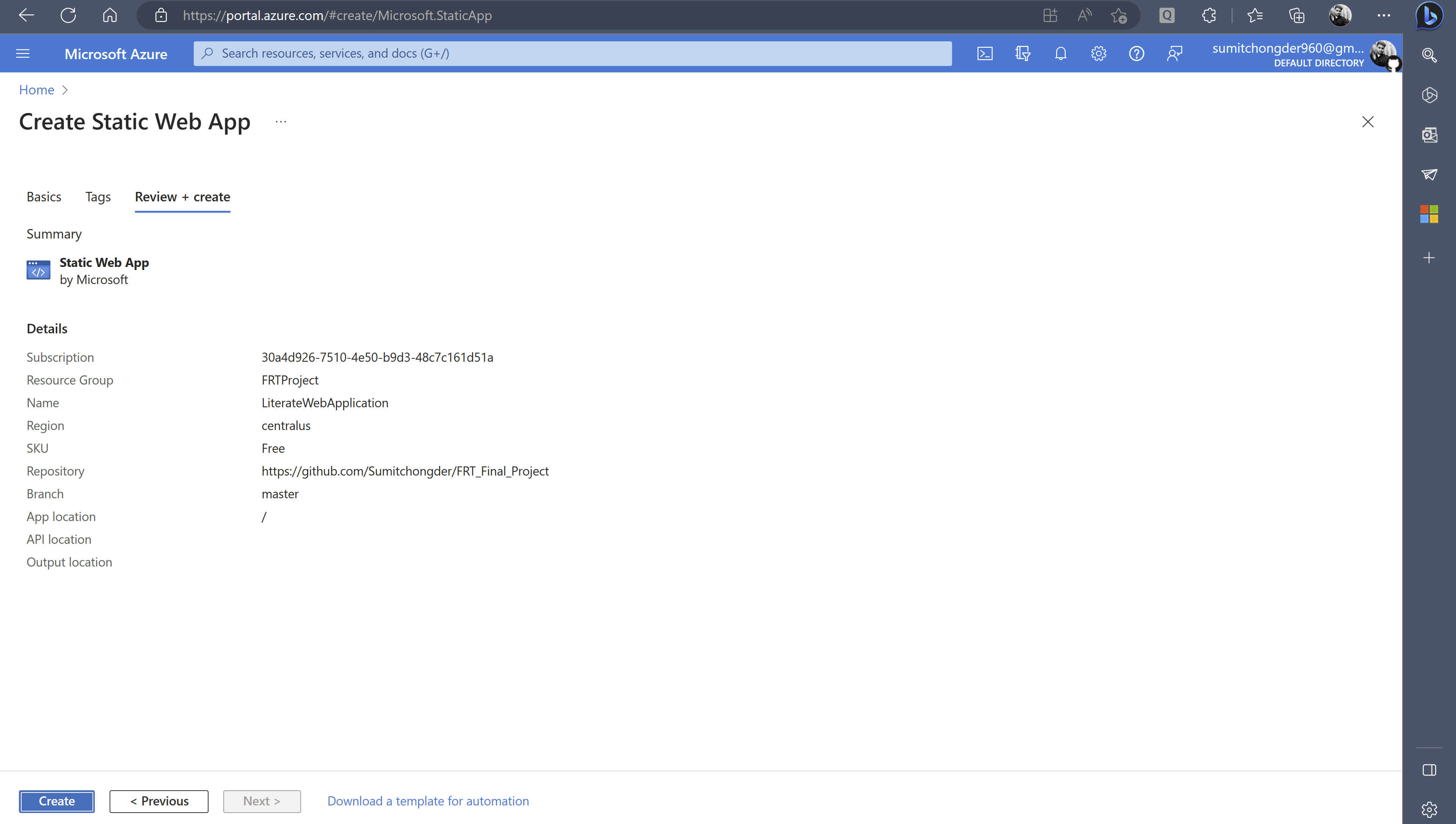Open Edge favorites dropdown
Viewport: 1456px width, 824px height.
(x=1255, y=15)
